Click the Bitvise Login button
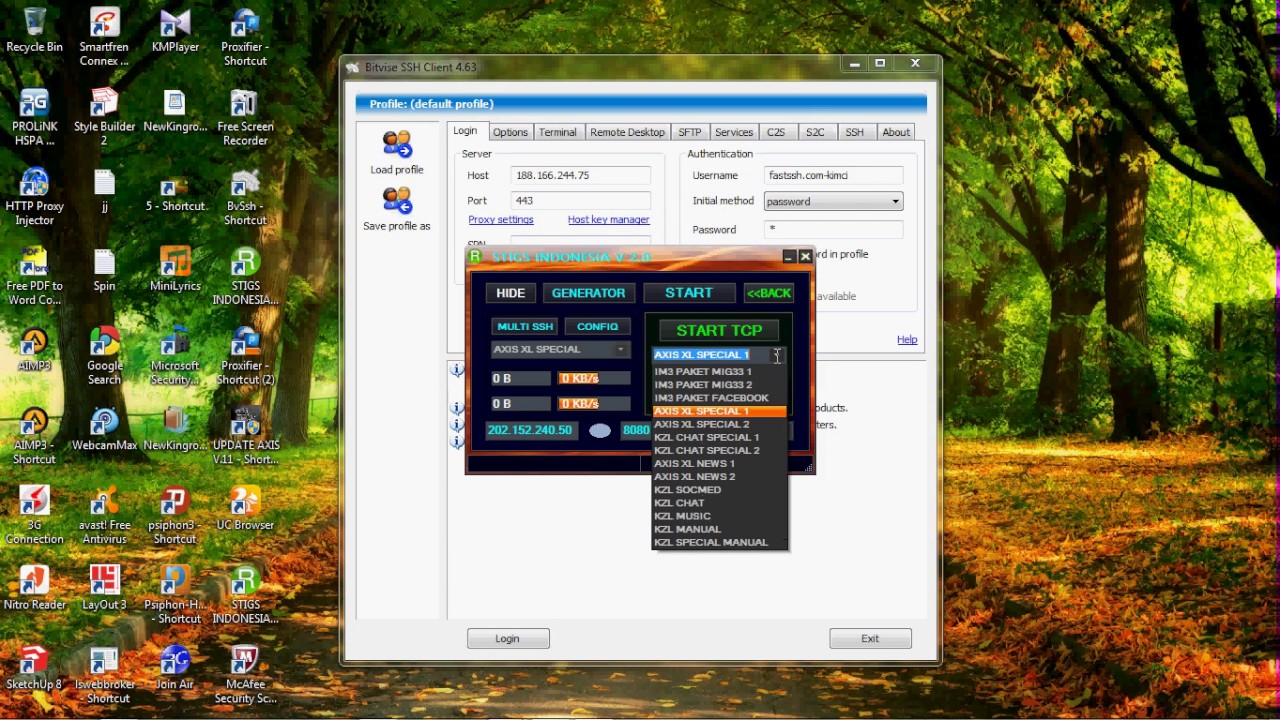The image size is (1280, 720). 508,638
